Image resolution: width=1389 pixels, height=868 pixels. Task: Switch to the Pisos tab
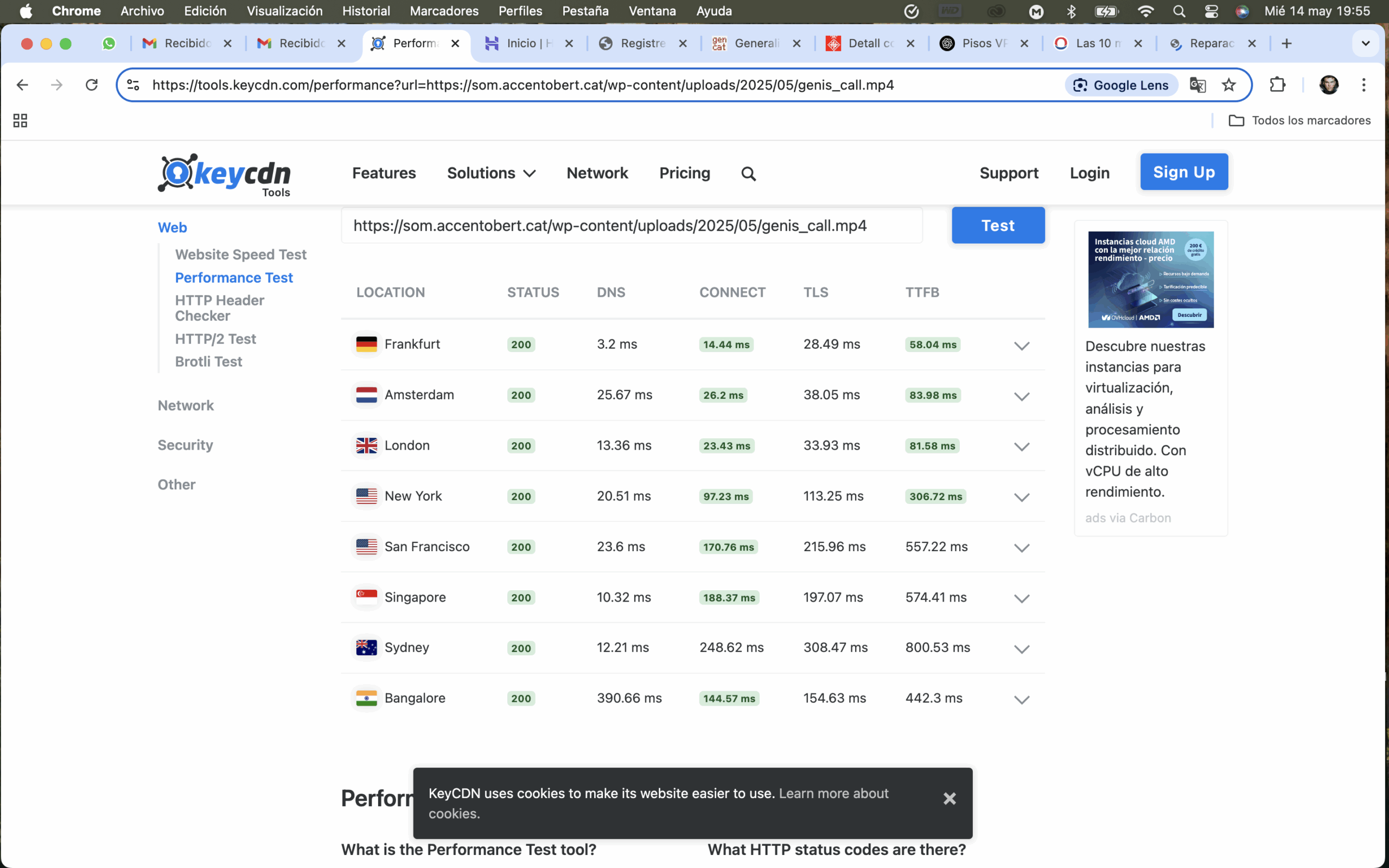(984, 43)
